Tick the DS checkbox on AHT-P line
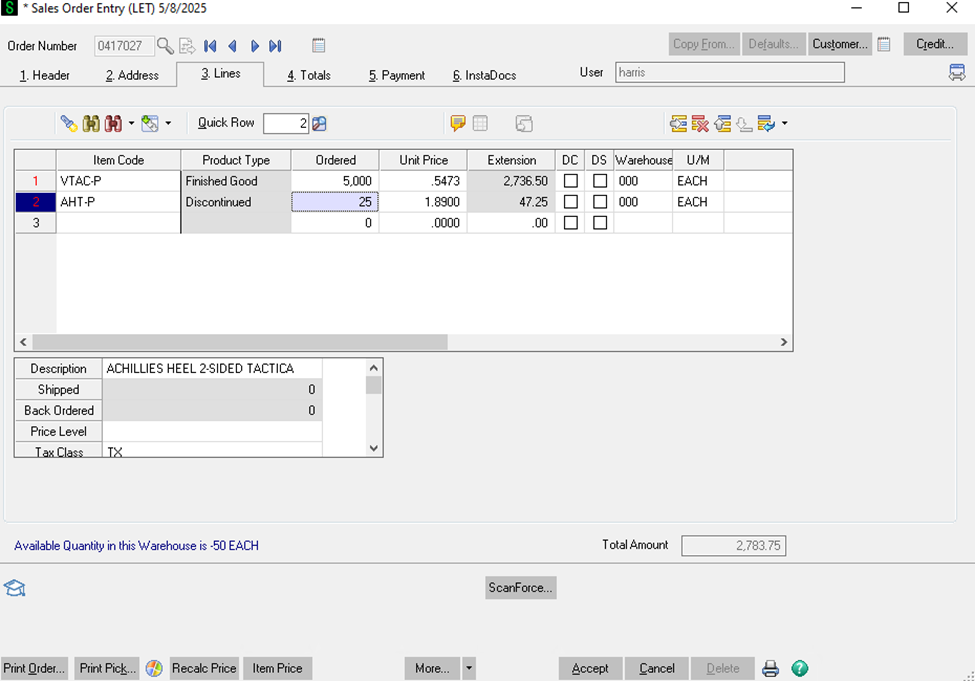 600,202
